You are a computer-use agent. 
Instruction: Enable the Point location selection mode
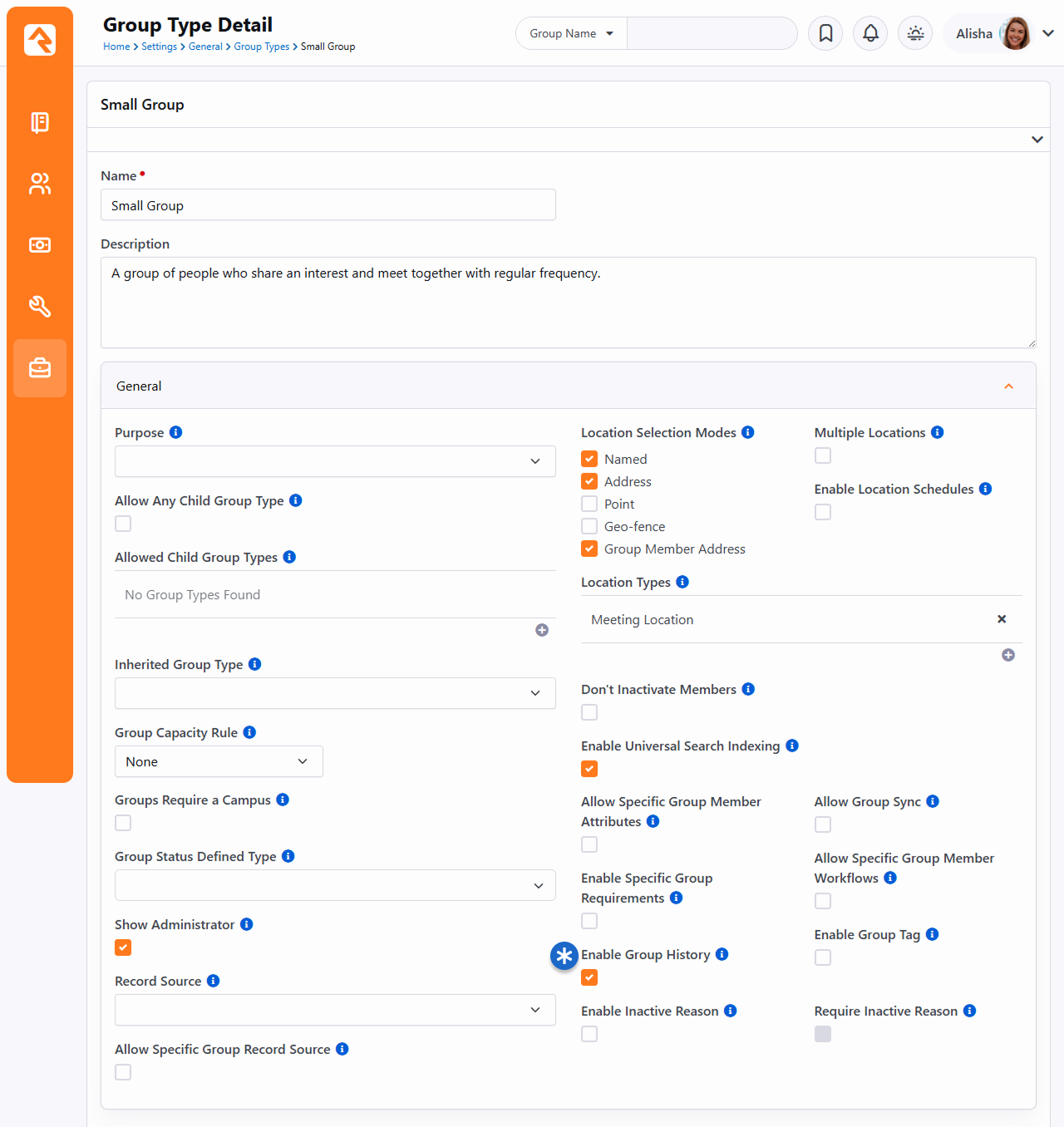pos(589,504)
